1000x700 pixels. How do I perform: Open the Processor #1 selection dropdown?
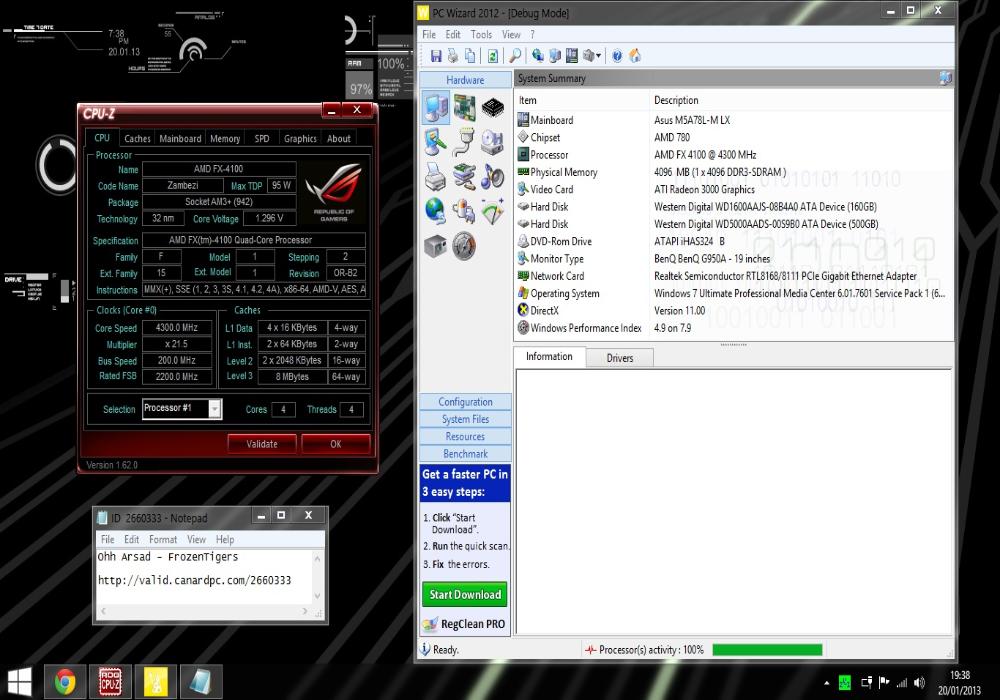216,408
